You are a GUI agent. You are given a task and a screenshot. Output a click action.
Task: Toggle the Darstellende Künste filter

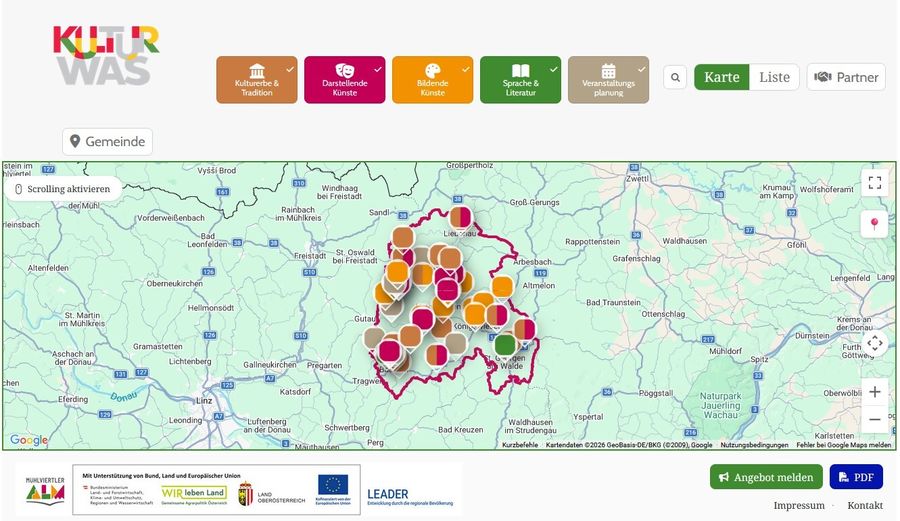[x=344, y=80]
